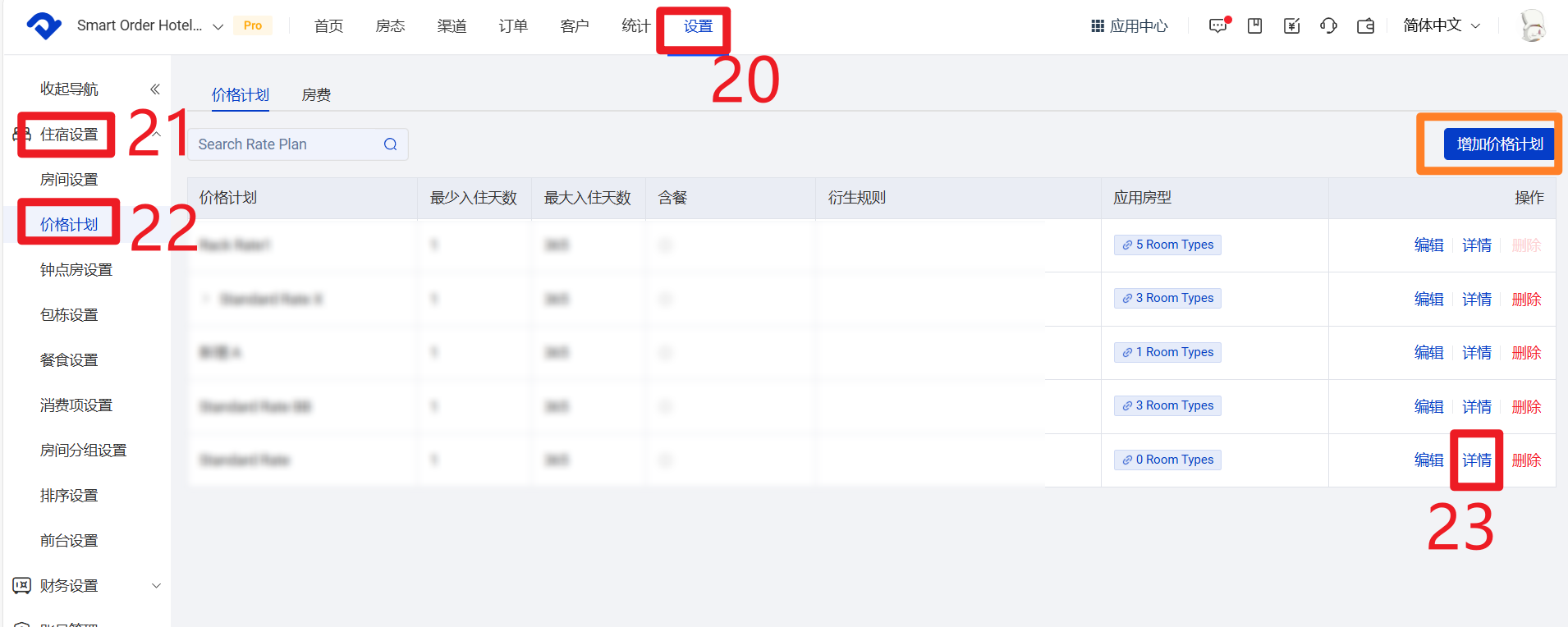Switch to the 房费 tab
The image size is (1568, 627).
[x=316, y=95]
